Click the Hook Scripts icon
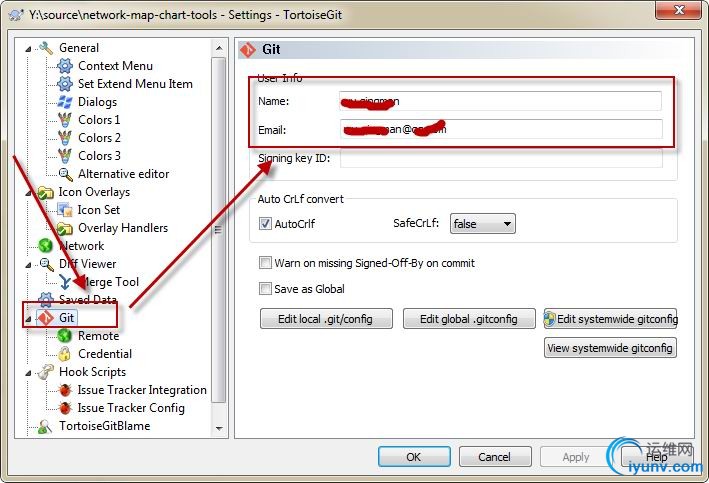Viewport: 709px width, 483px height. tap(46, 372)
